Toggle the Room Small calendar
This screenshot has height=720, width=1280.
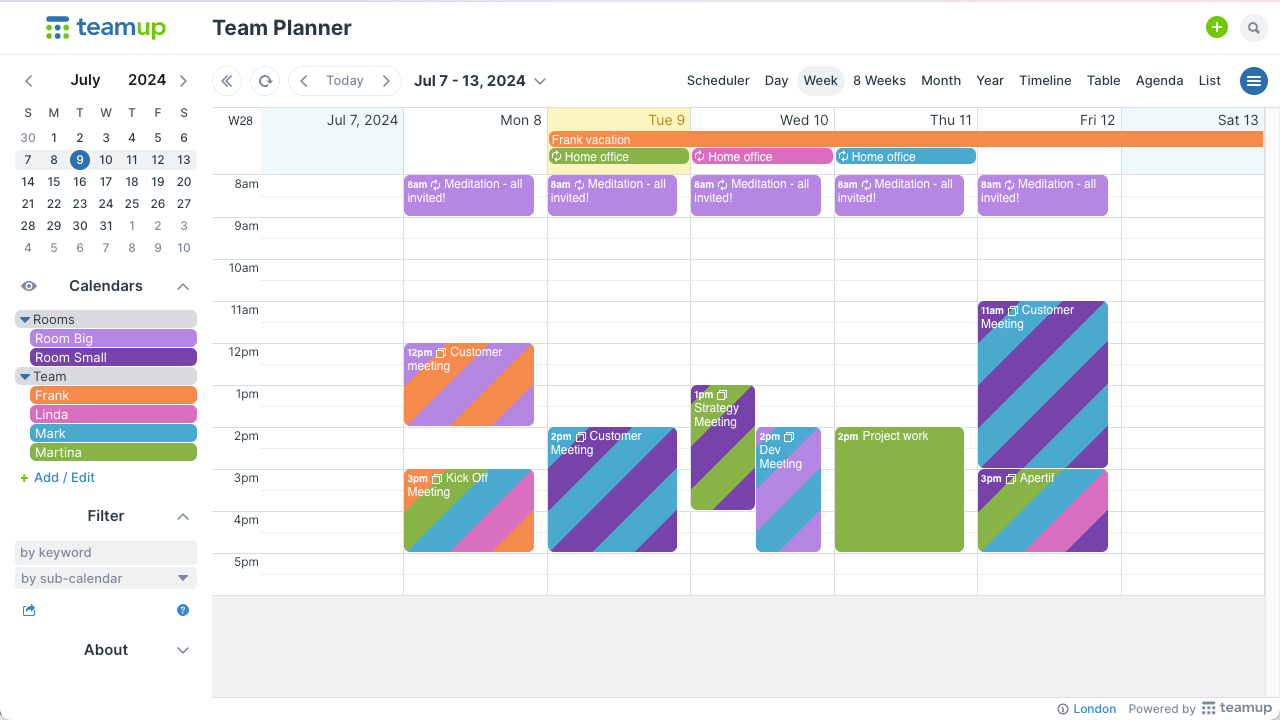pyautogui.click(x=113, y=357)
